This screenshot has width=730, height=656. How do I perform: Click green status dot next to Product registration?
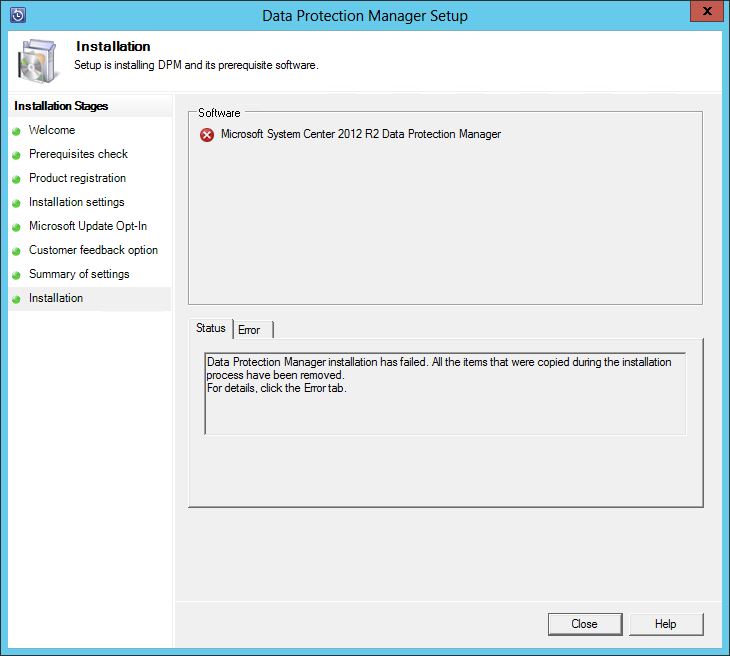click(16, 179)
